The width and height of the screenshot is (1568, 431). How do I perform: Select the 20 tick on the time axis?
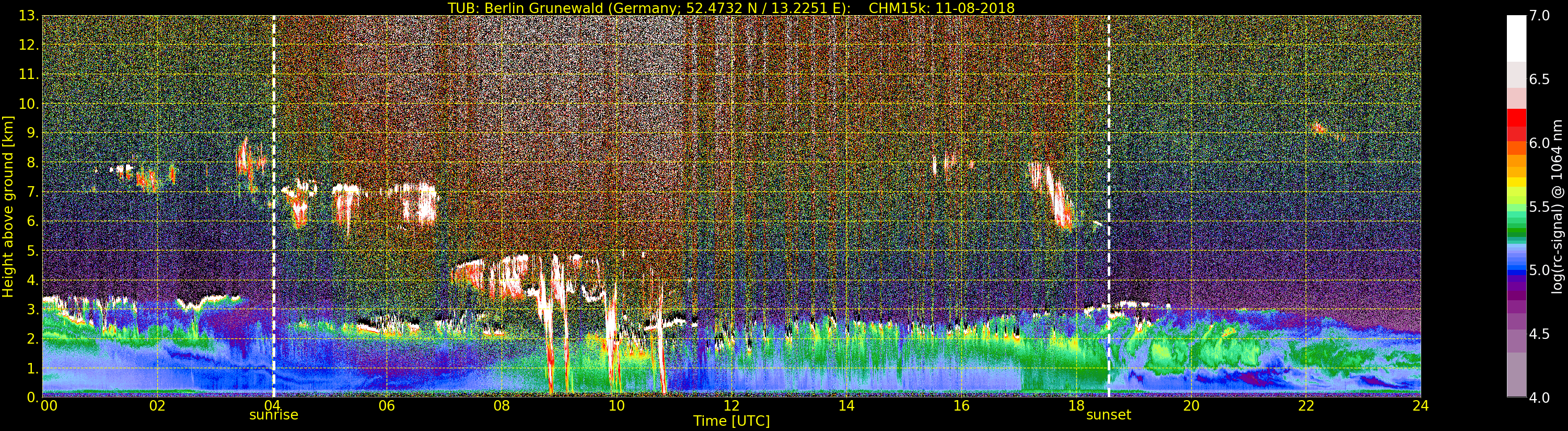click(x=1191, y=405)
